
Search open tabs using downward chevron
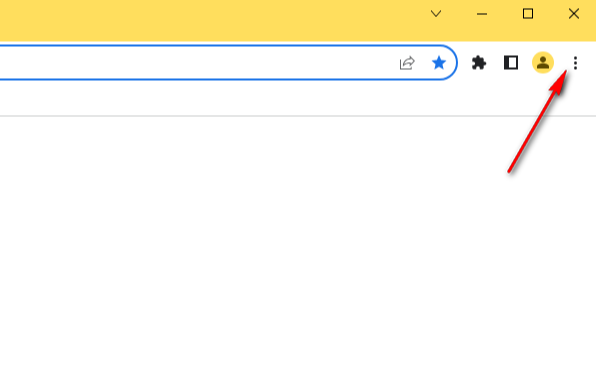point(436,14)
